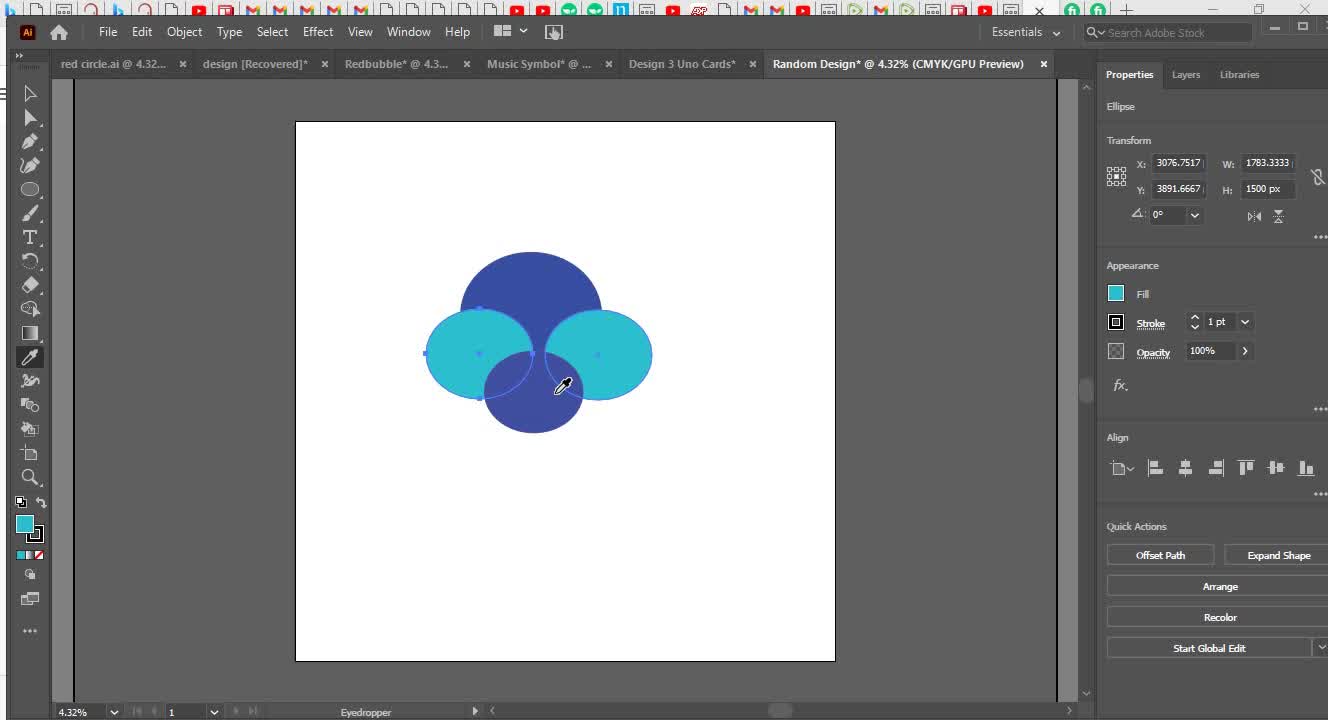Click the Recolor button
Screen dimensions: 1328x720
coord(1220,617)
